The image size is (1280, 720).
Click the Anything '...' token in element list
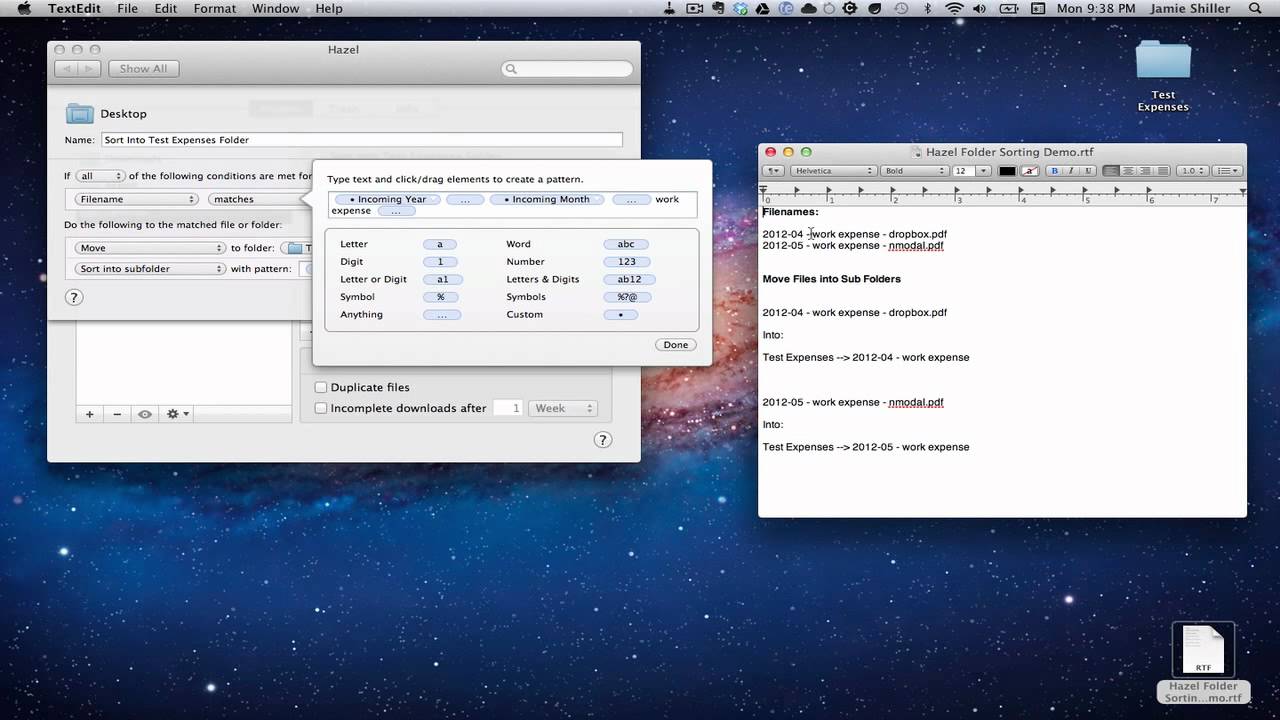pos(442,315)
